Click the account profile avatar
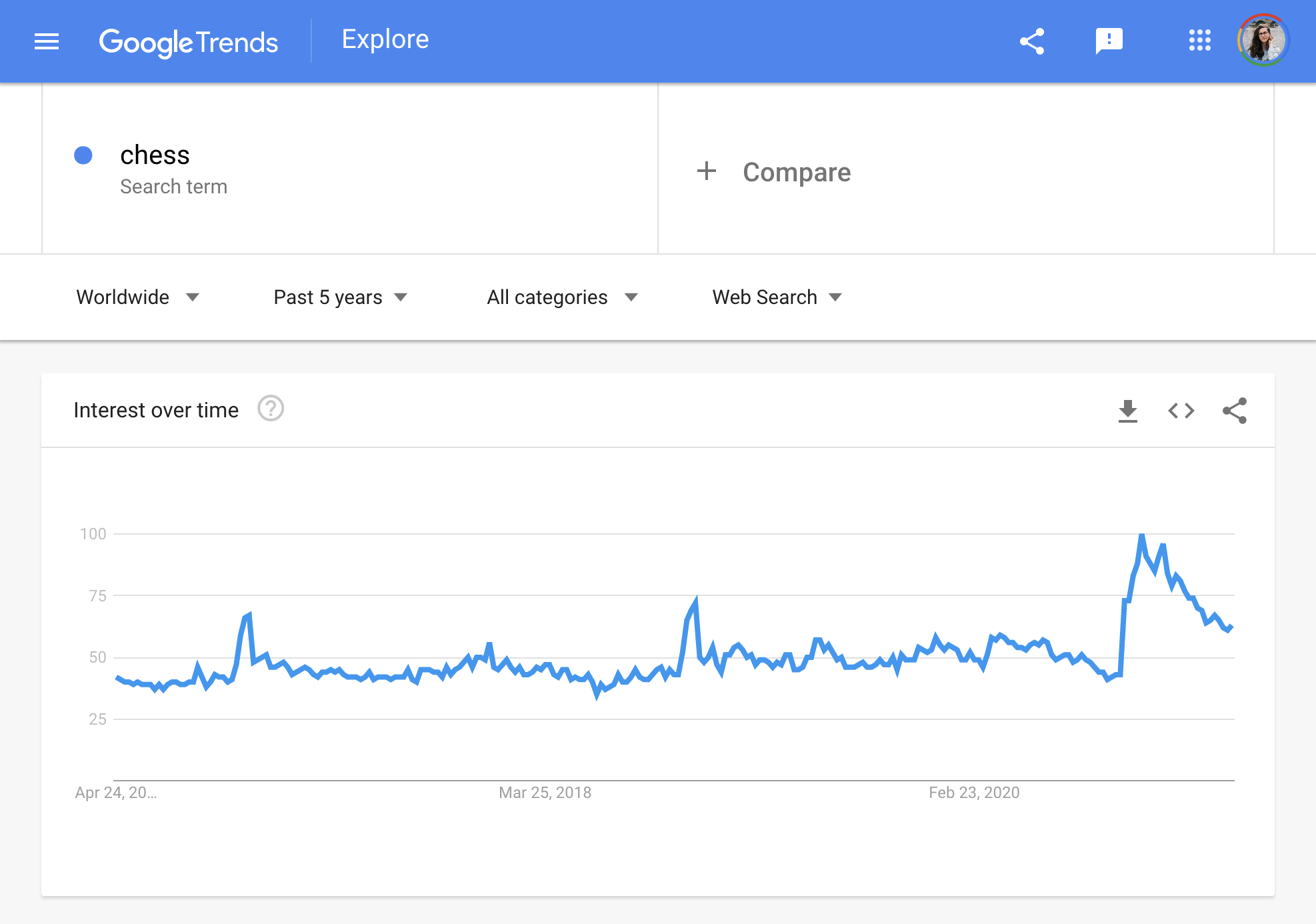This screenshot has height=924, width=1316. coord(1263,41)
